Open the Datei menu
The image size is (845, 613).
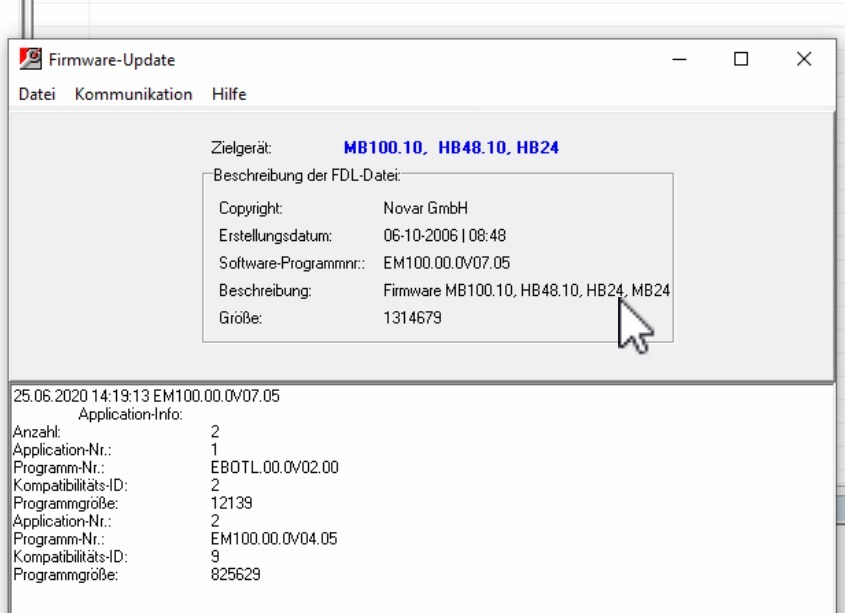[x=37, y=94]
